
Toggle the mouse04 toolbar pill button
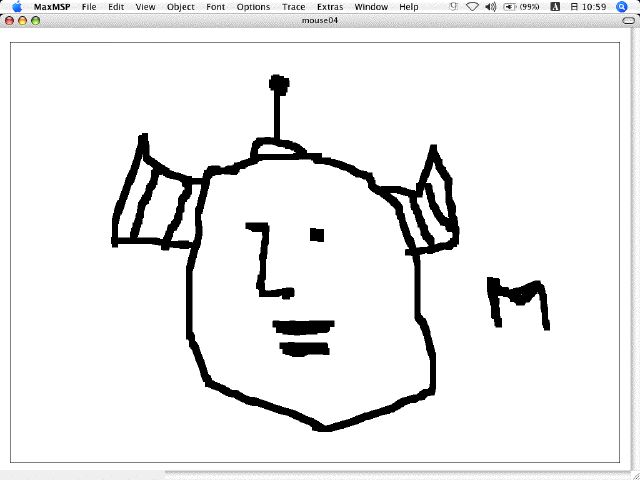(x=629, y=20)
